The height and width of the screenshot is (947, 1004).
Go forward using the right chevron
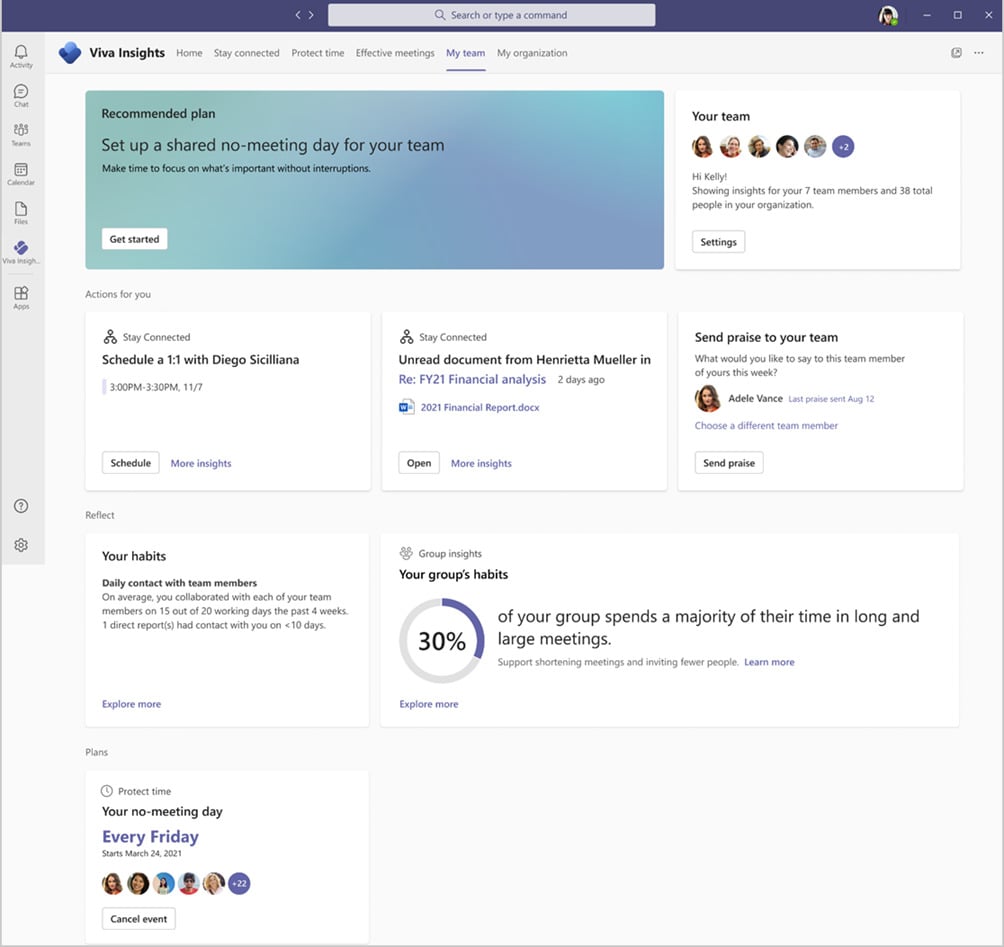point(311,15)
